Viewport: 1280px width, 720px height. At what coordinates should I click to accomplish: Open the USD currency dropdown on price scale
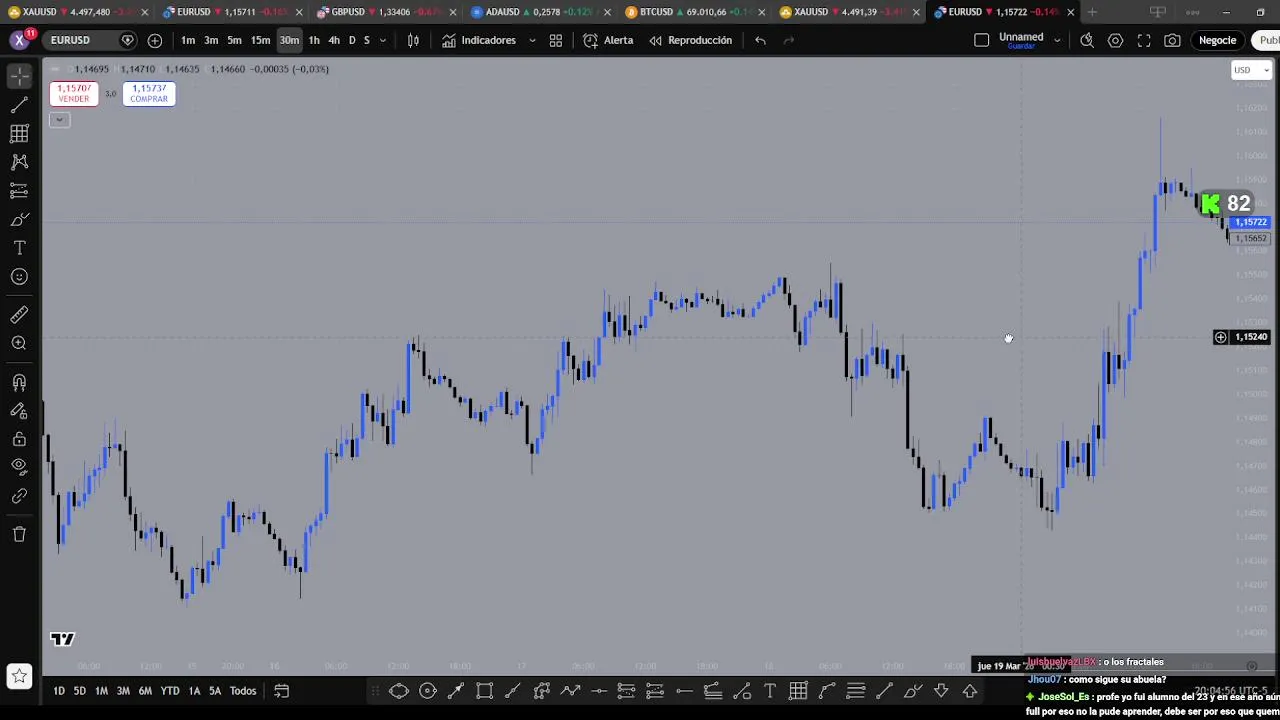1250,70
